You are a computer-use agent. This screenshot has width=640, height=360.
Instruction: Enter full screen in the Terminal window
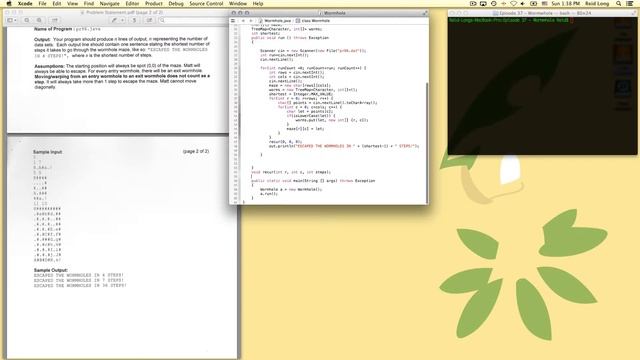tap(634, 13)
